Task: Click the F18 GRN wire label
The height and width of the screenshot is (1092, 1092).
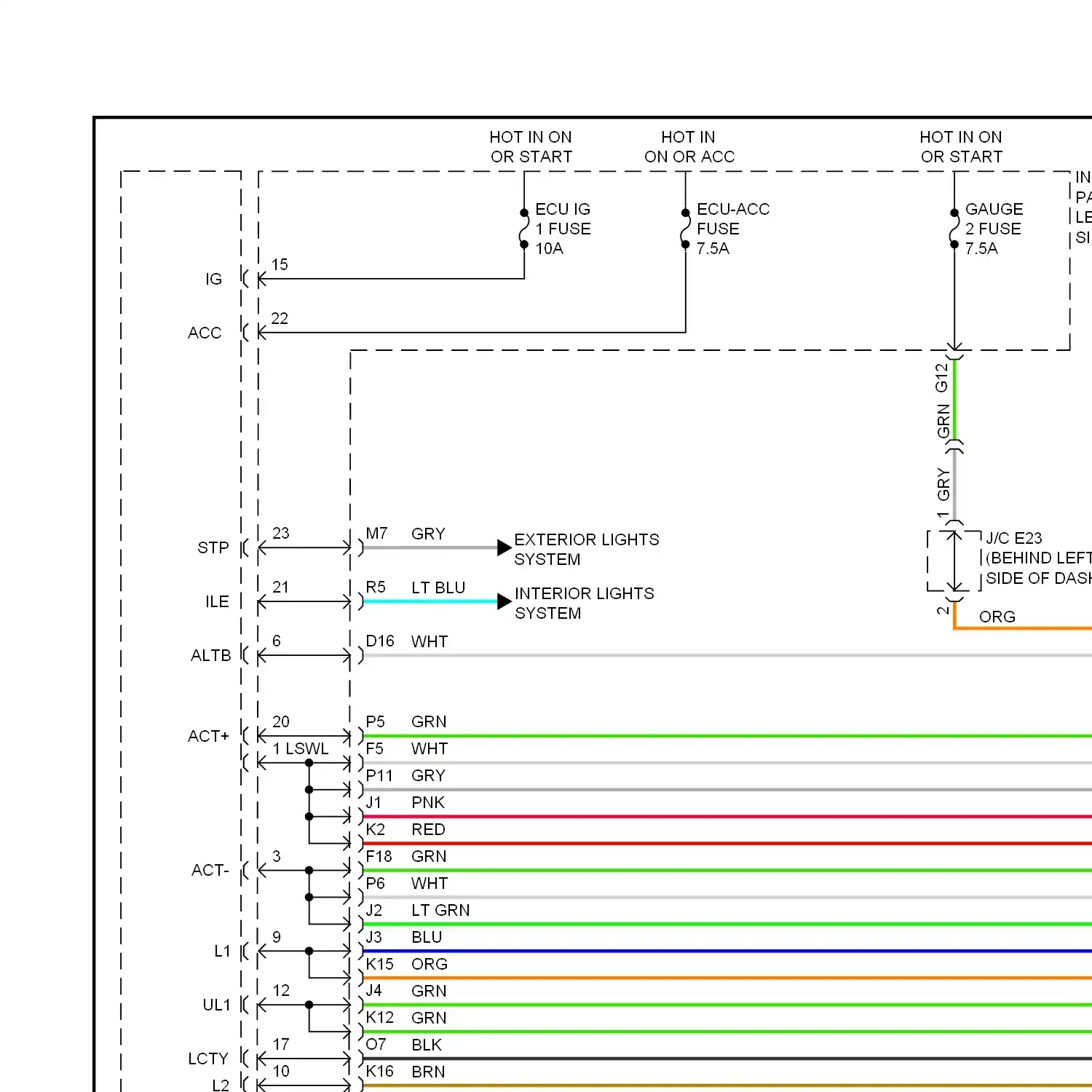Action: point(406,856)
